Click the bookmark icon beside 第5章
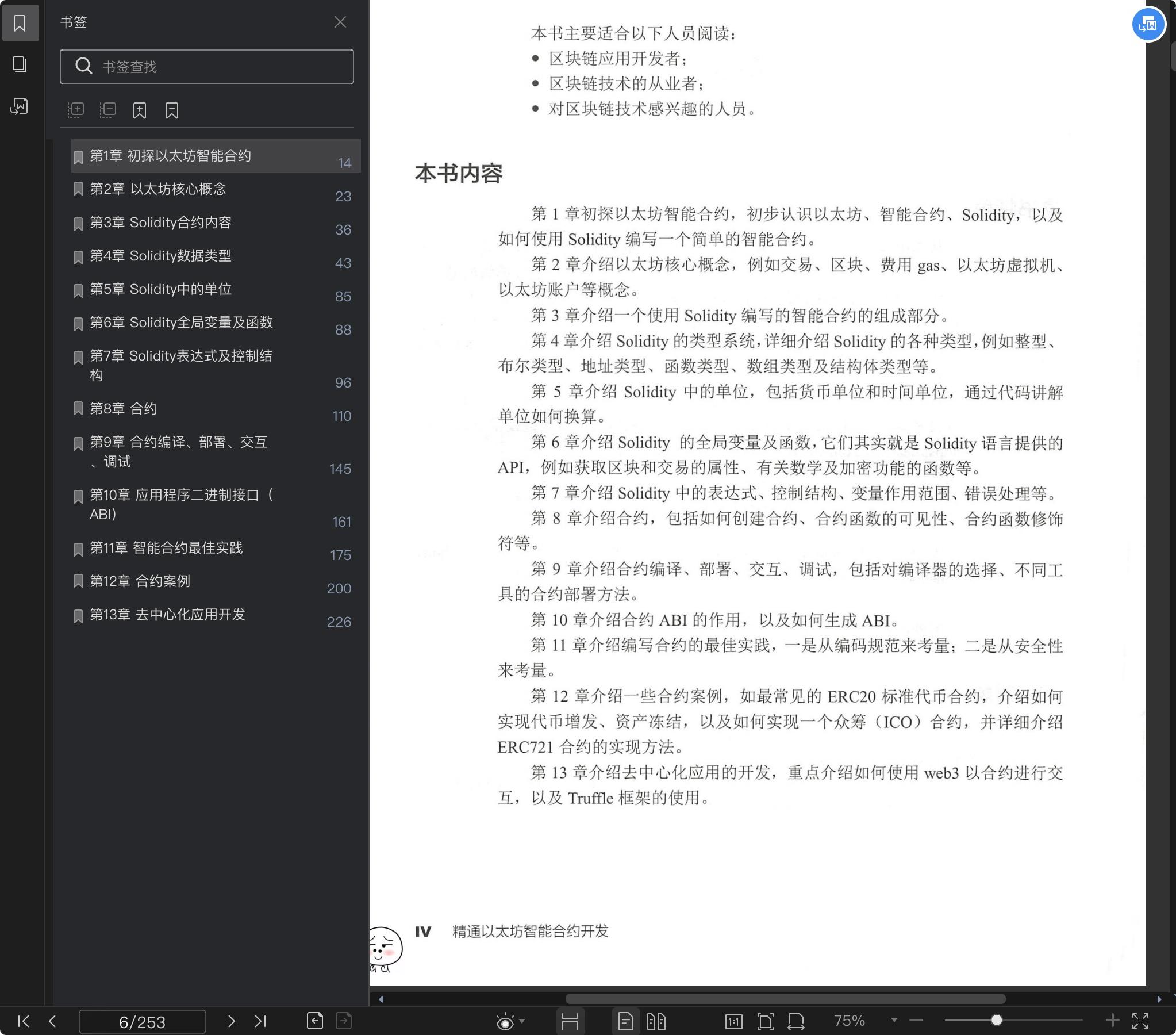1176x1035 pixels. pyautogui.click(x=78, y=290)
